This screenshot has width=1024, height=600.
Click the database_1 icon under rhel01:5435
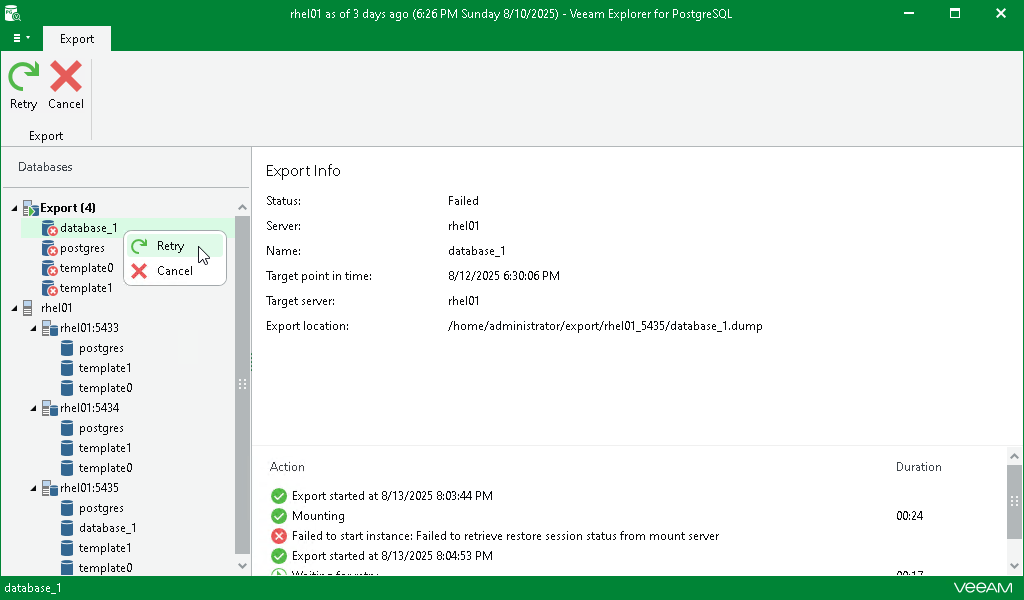[67, 528]
